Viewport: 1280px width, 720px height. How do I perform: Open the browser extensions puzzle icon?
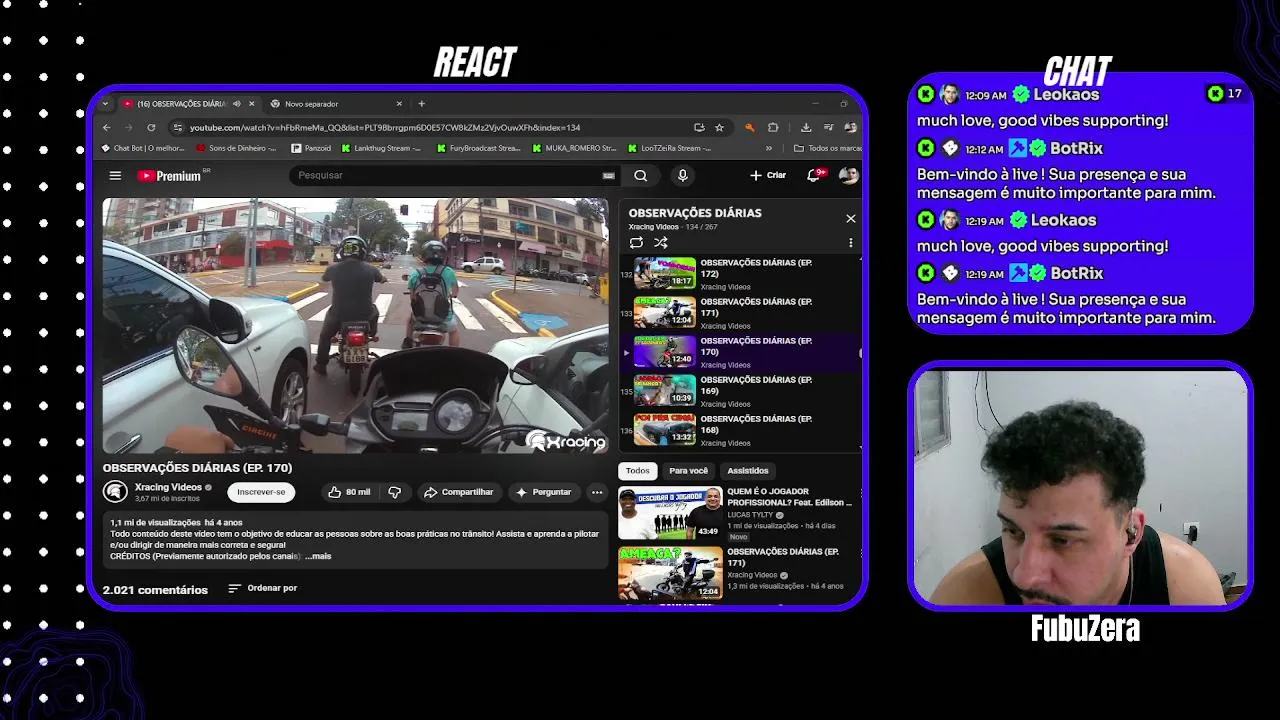point(773,127)
